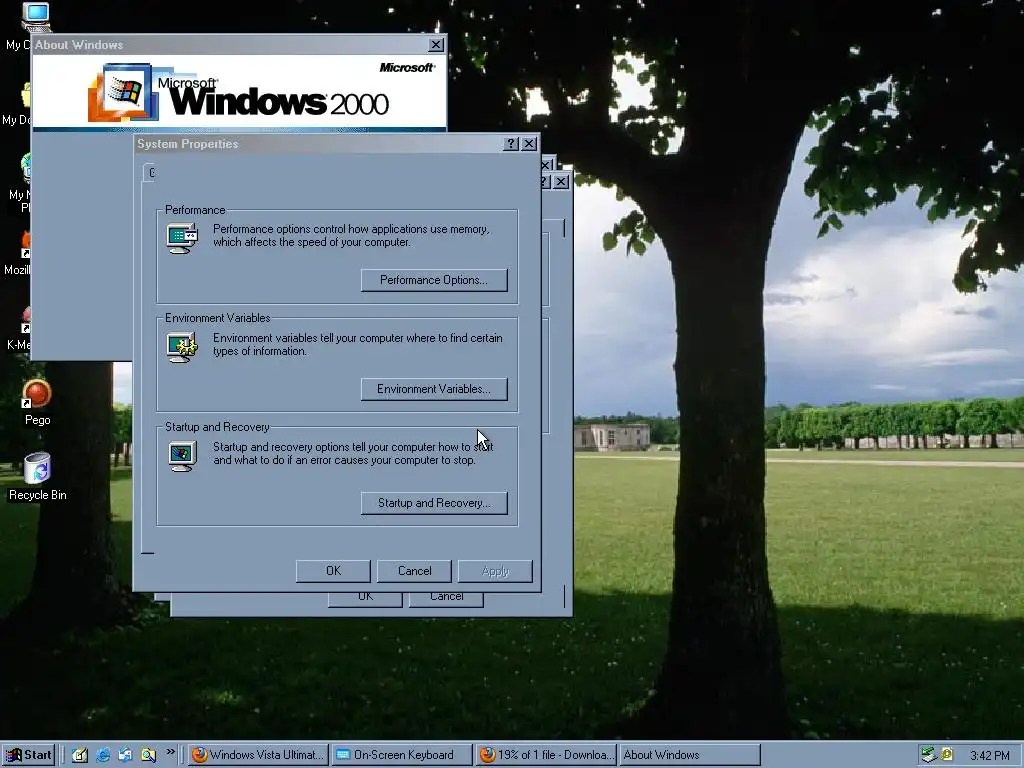The height and width of the screenshot is (768, 1024).
Task: Click the 3:42 PM clock
Action: tap(989, 756)
